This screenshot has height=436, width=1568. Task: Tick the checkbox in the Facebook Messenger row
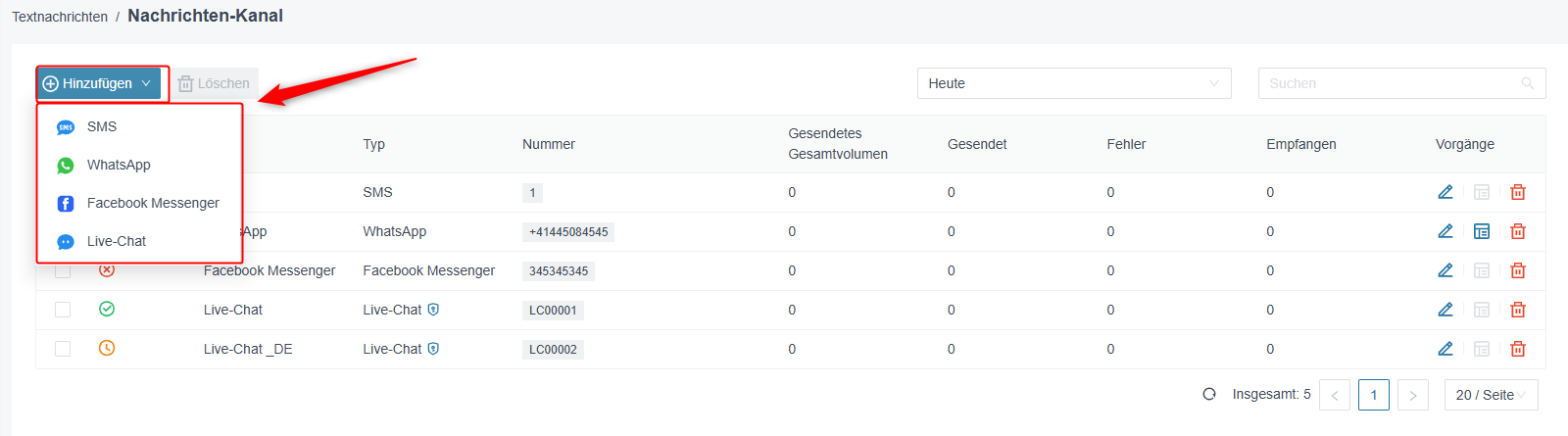(x=63, y=270)
